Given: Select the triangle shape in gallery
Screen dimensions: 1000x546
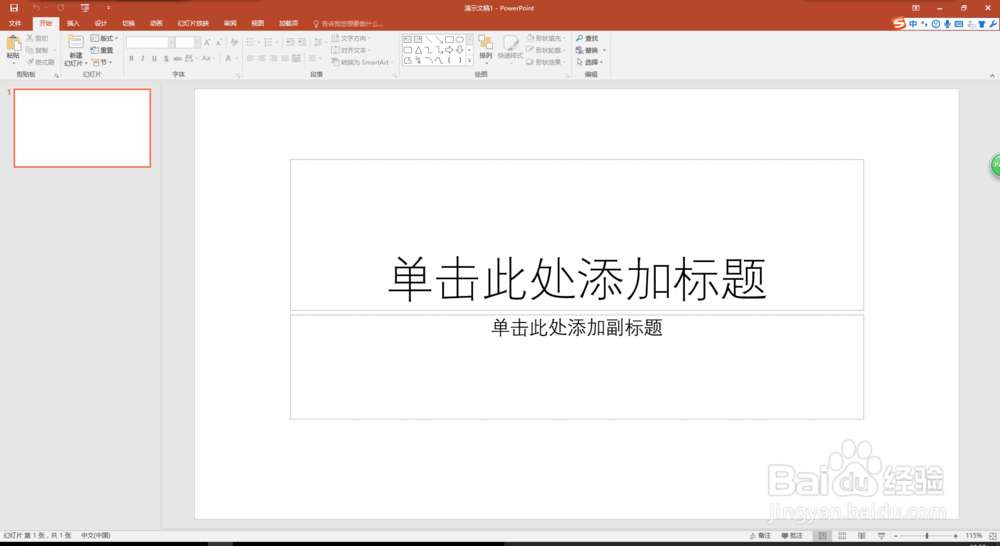Looking at the screenshot, I should pyautogui.click(x=418, y=50).
